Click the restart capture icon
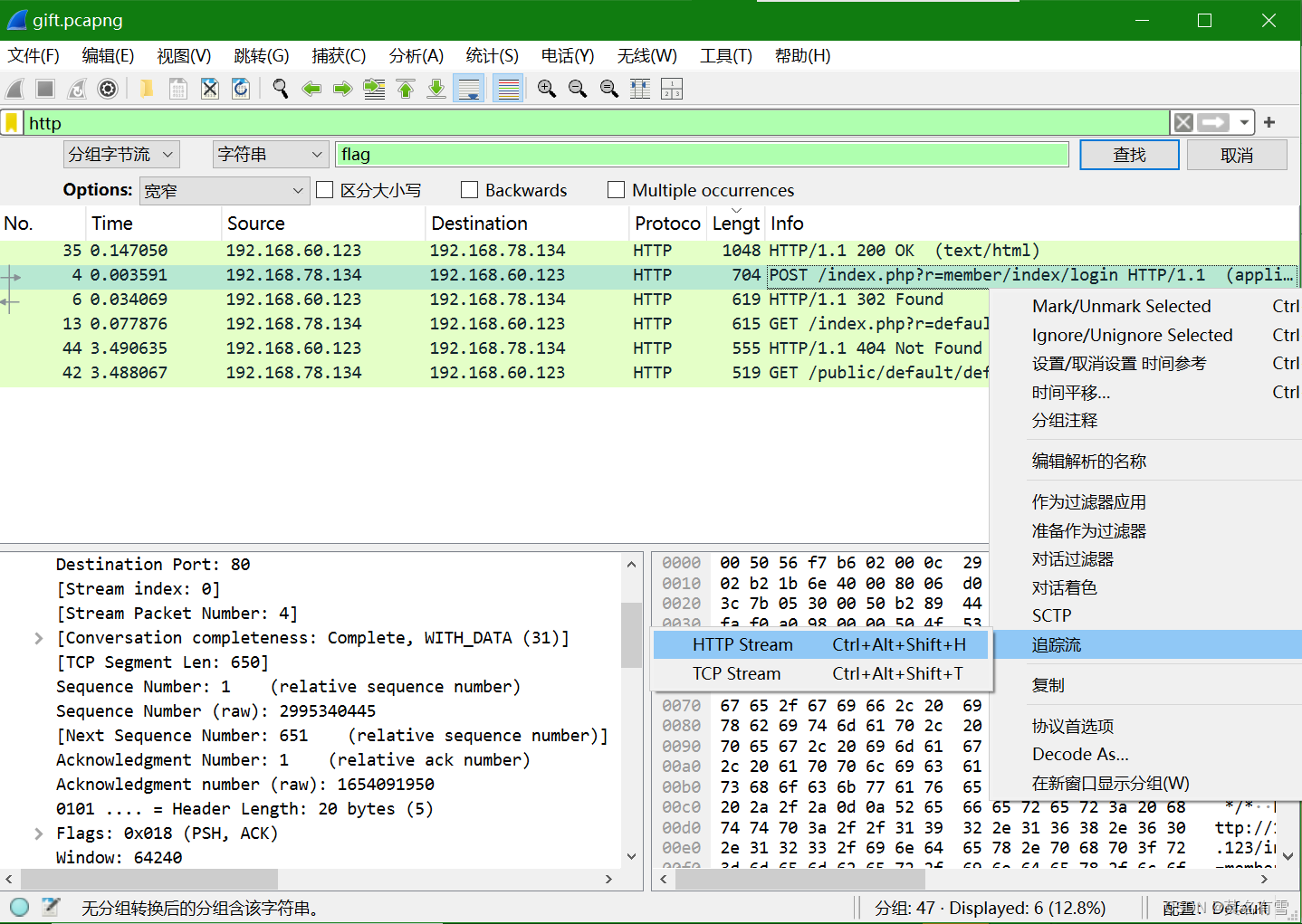 tap(77, 89)
